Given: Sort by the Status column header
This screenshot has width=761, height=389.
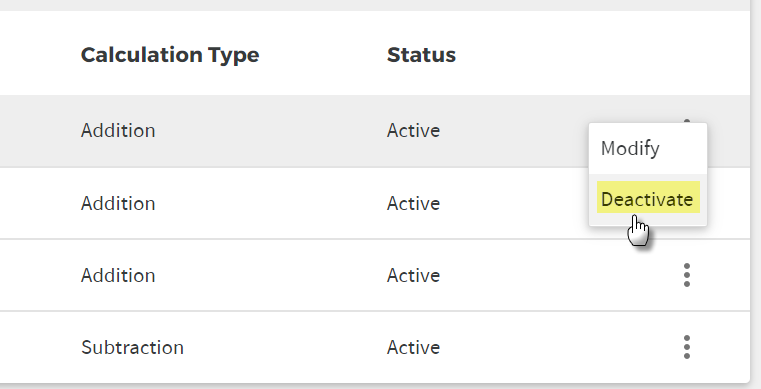Looking at the screenshot, I should [x=421, y=55].
